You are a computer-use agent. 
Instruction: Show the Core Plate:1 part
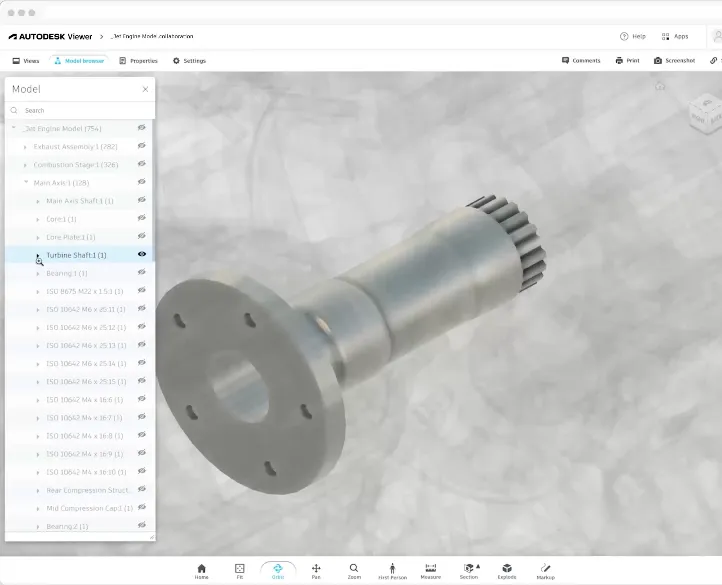[x=142, y=236]
